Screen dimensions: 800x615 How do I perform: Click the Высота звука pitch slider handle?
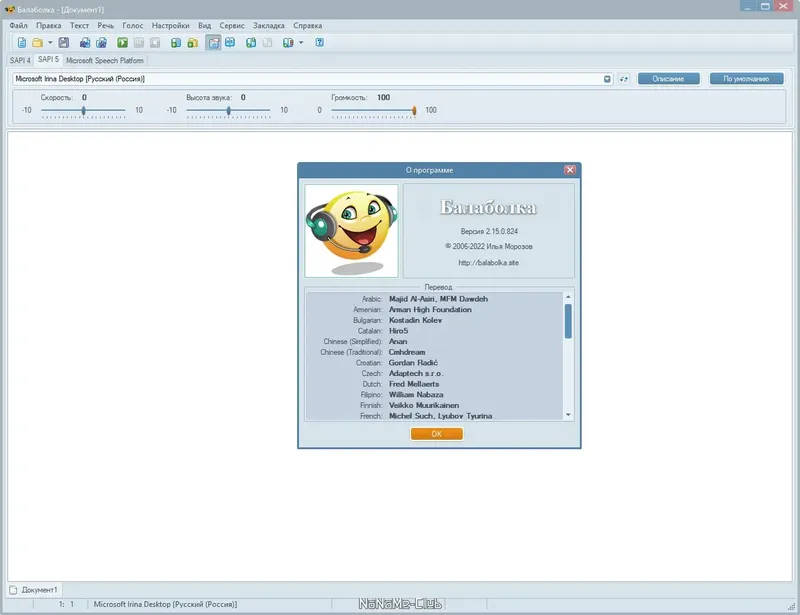coord(229,110)
